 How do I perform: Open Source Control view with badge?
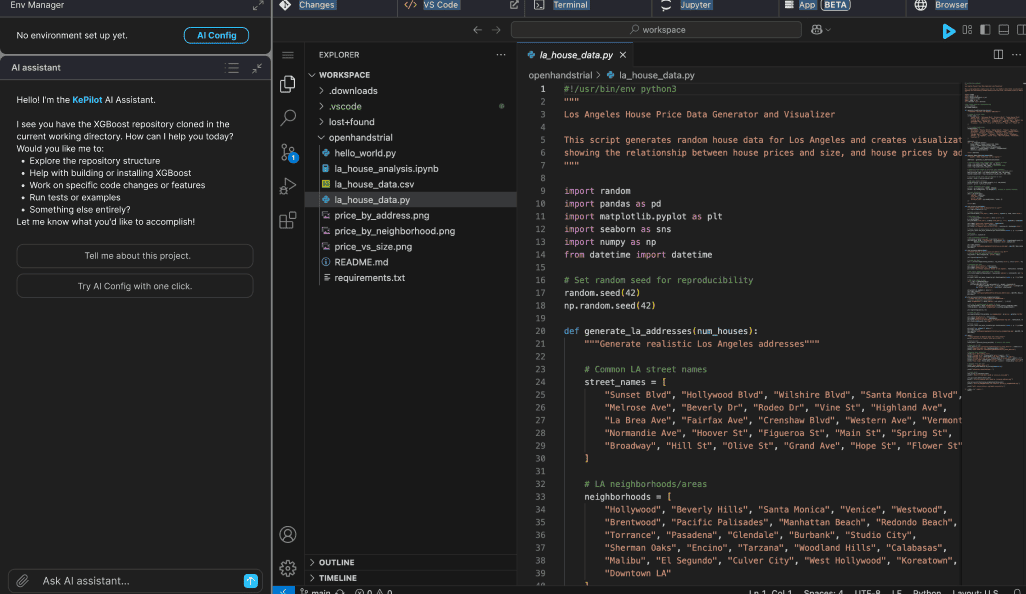point(288,152)
